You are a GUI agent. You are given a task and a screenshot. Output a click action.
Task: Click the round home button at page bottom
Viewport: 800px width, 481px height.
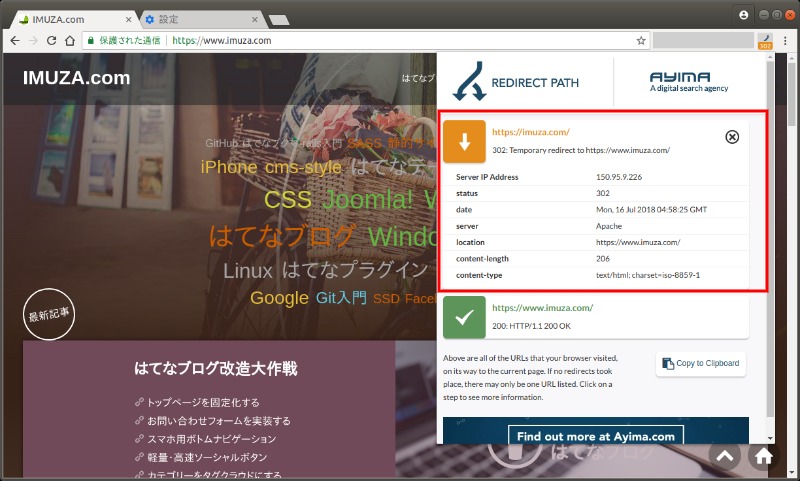click(764, 456)
